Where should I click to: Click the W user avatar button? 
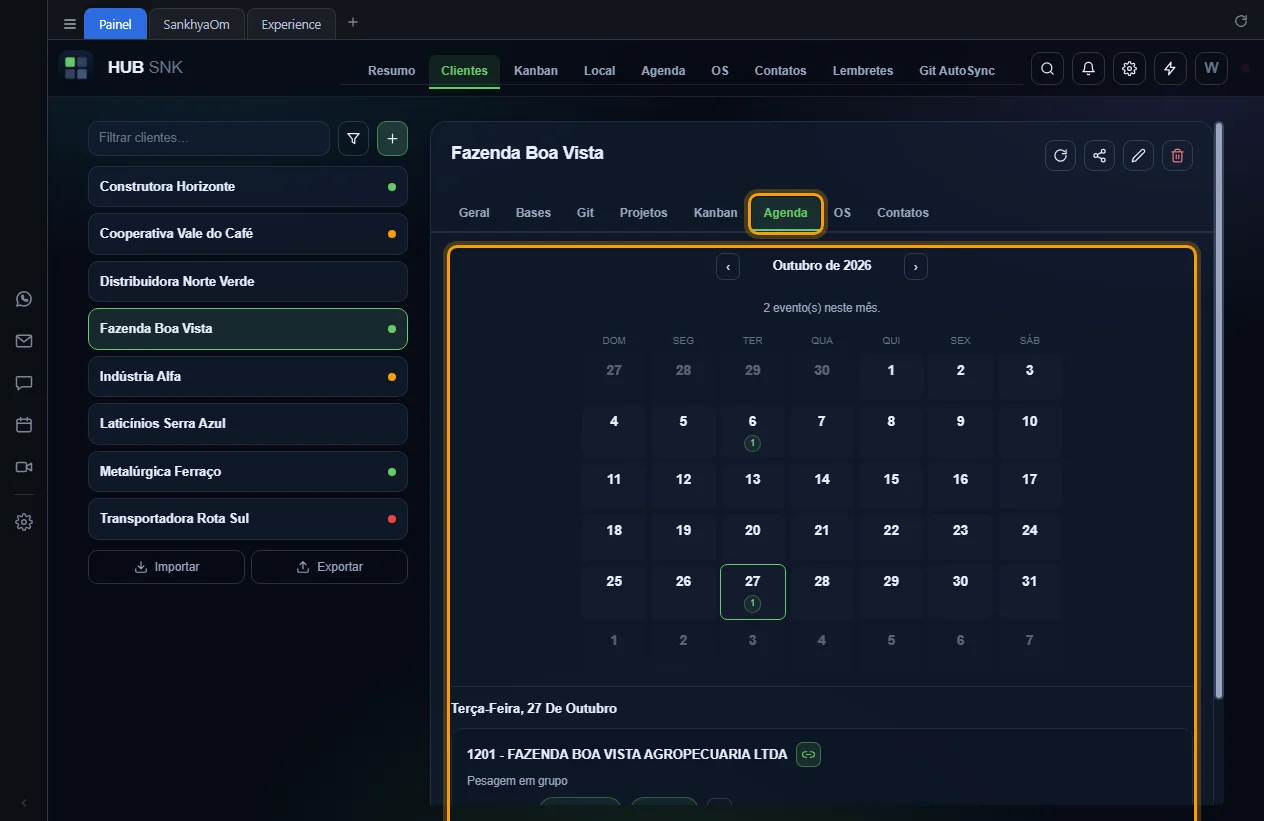(1211, 69)
